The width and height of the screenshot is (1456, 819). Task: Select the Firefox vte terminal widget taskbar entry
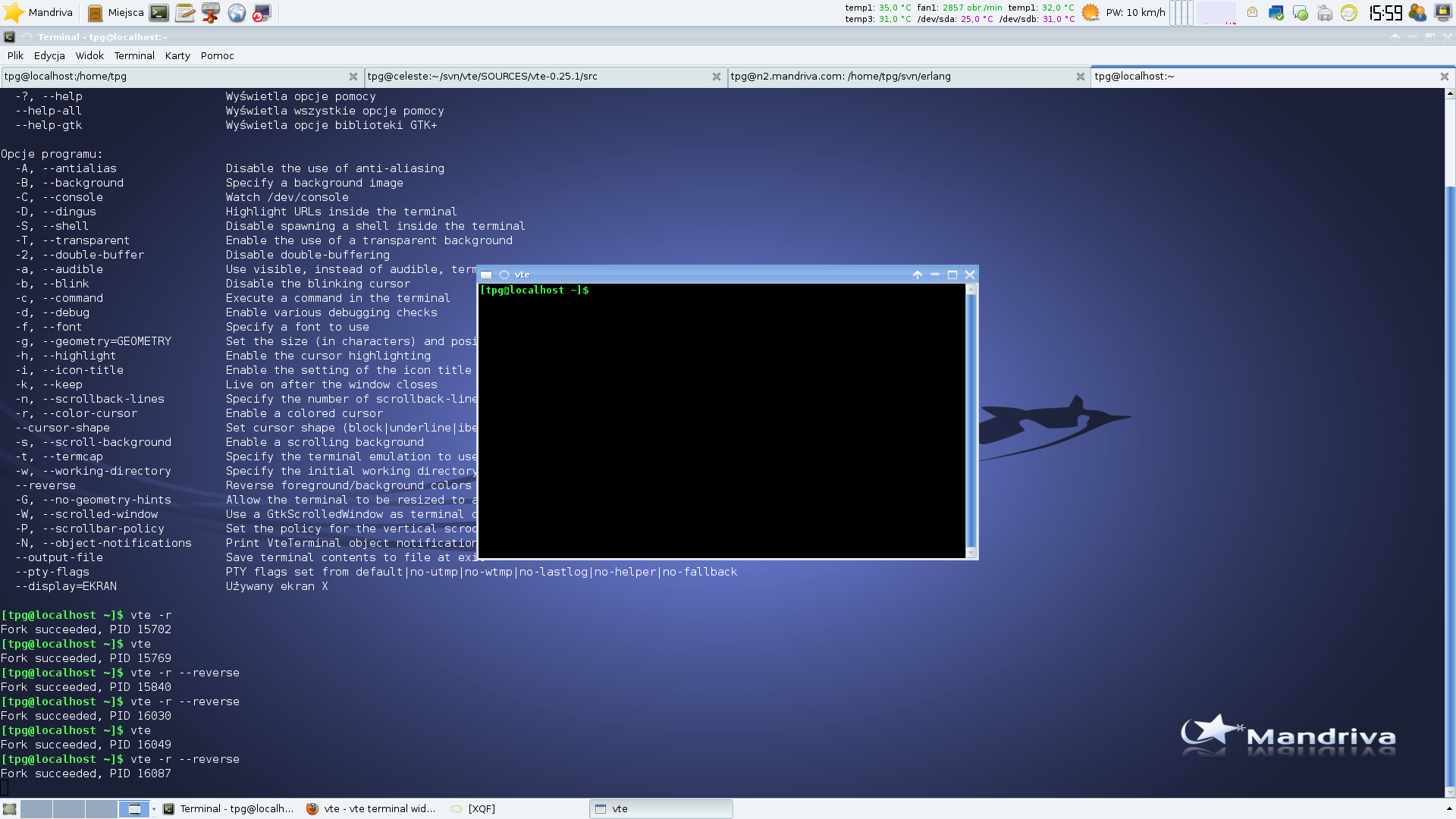click(x=372, y=809)
